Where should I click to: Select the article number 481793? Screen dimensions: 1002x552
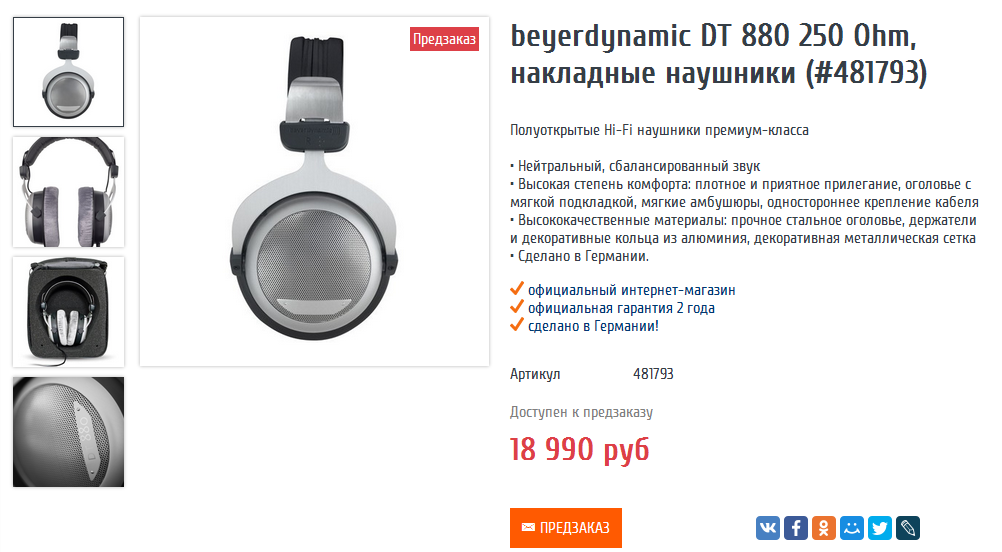click(653, 374)
